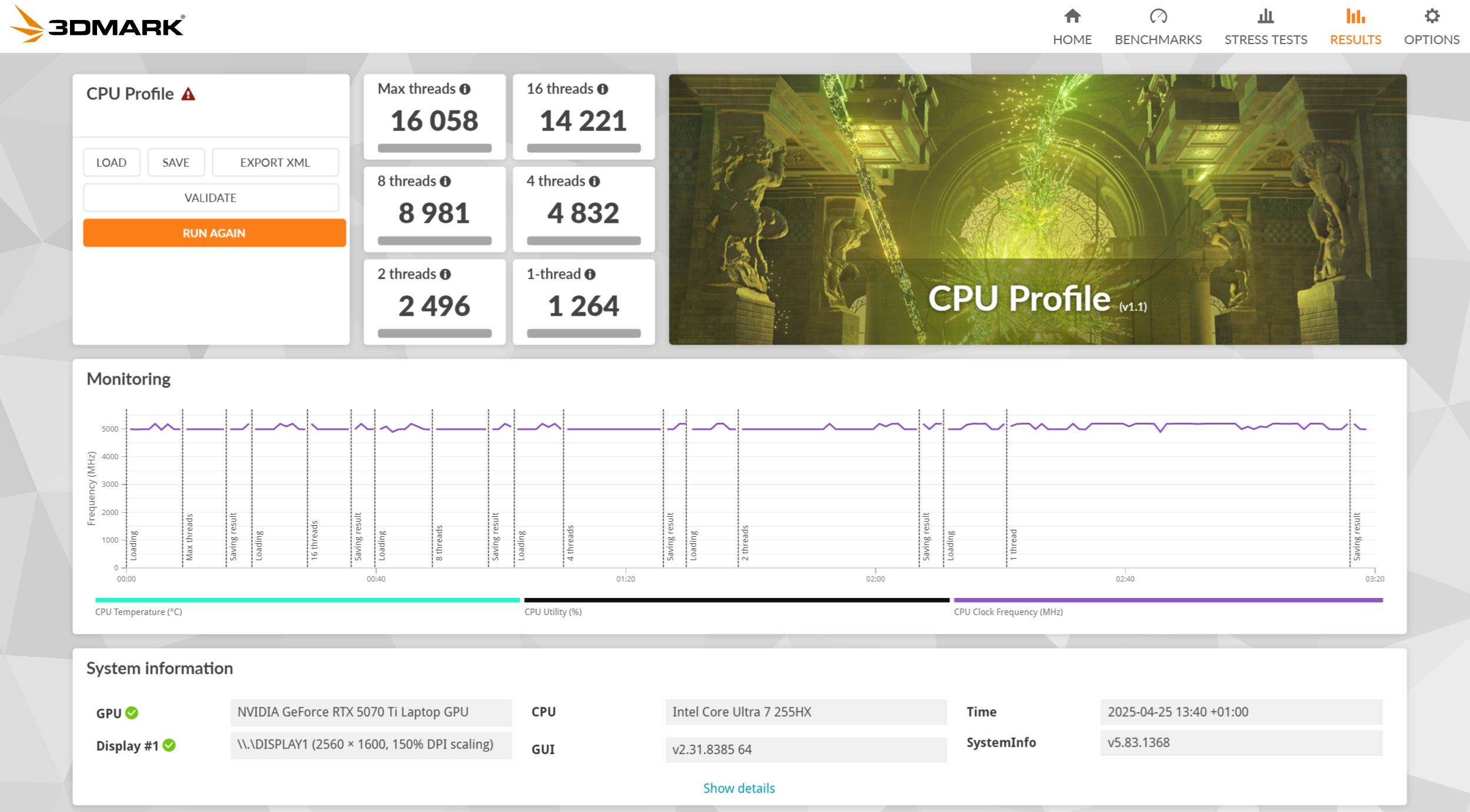Click the 4 threads marker in the chart
Screen dimensions: 1470x812
570,543
